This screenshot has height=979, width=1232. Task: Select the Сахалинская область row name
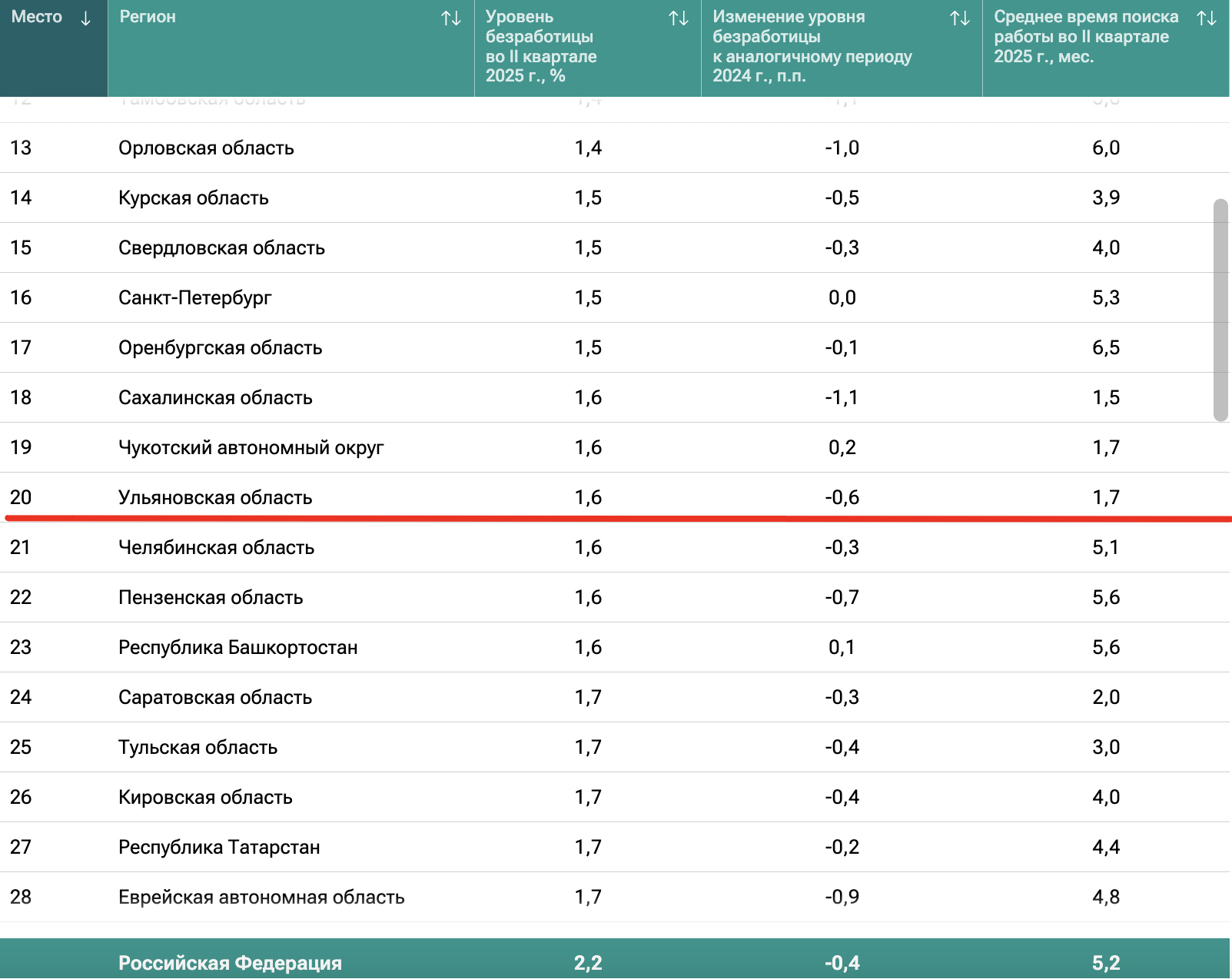pyautogui.click(x=215, y=398)
